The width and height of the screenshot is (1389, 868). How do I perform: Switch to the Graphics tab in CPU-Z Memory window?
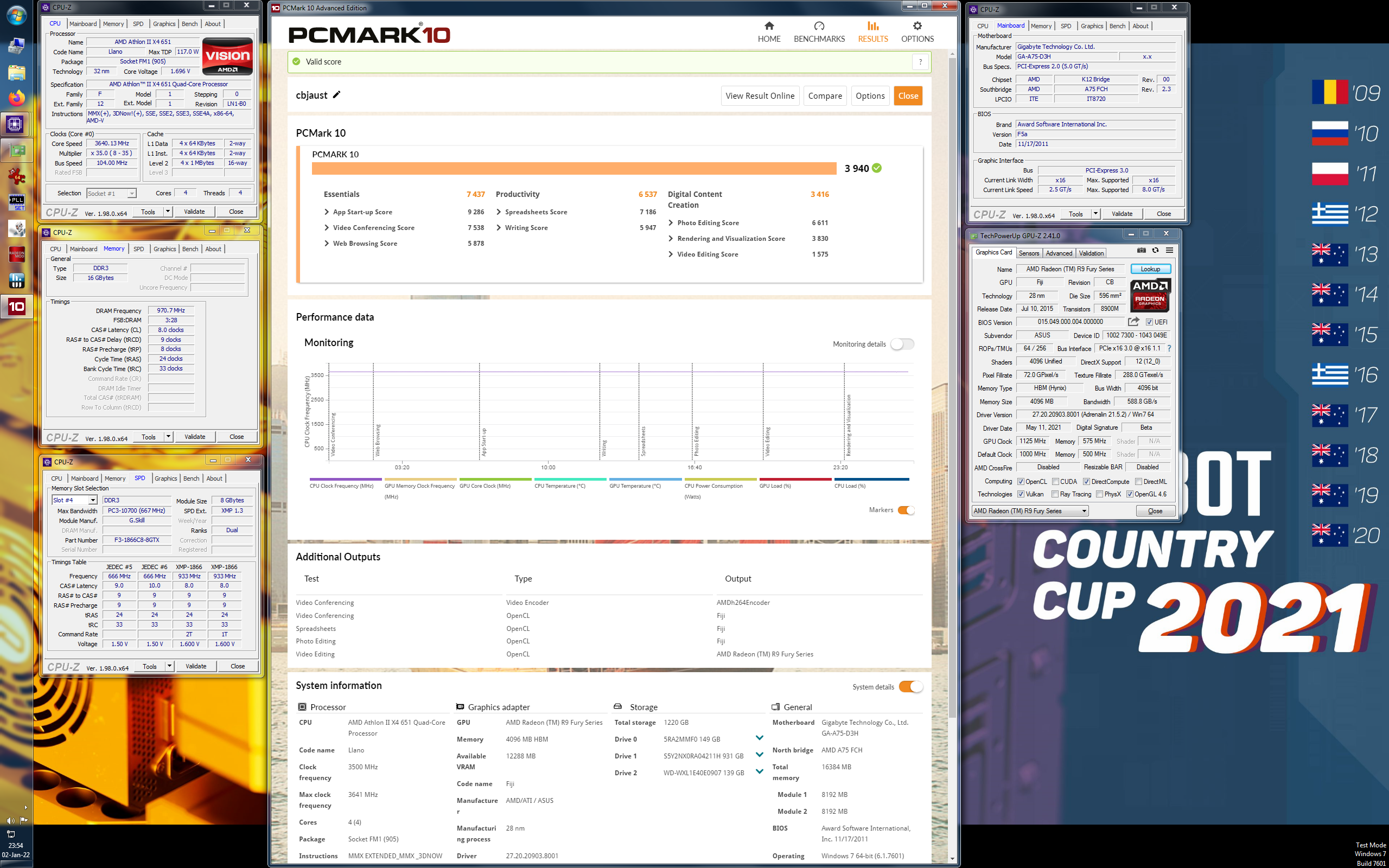165,249
